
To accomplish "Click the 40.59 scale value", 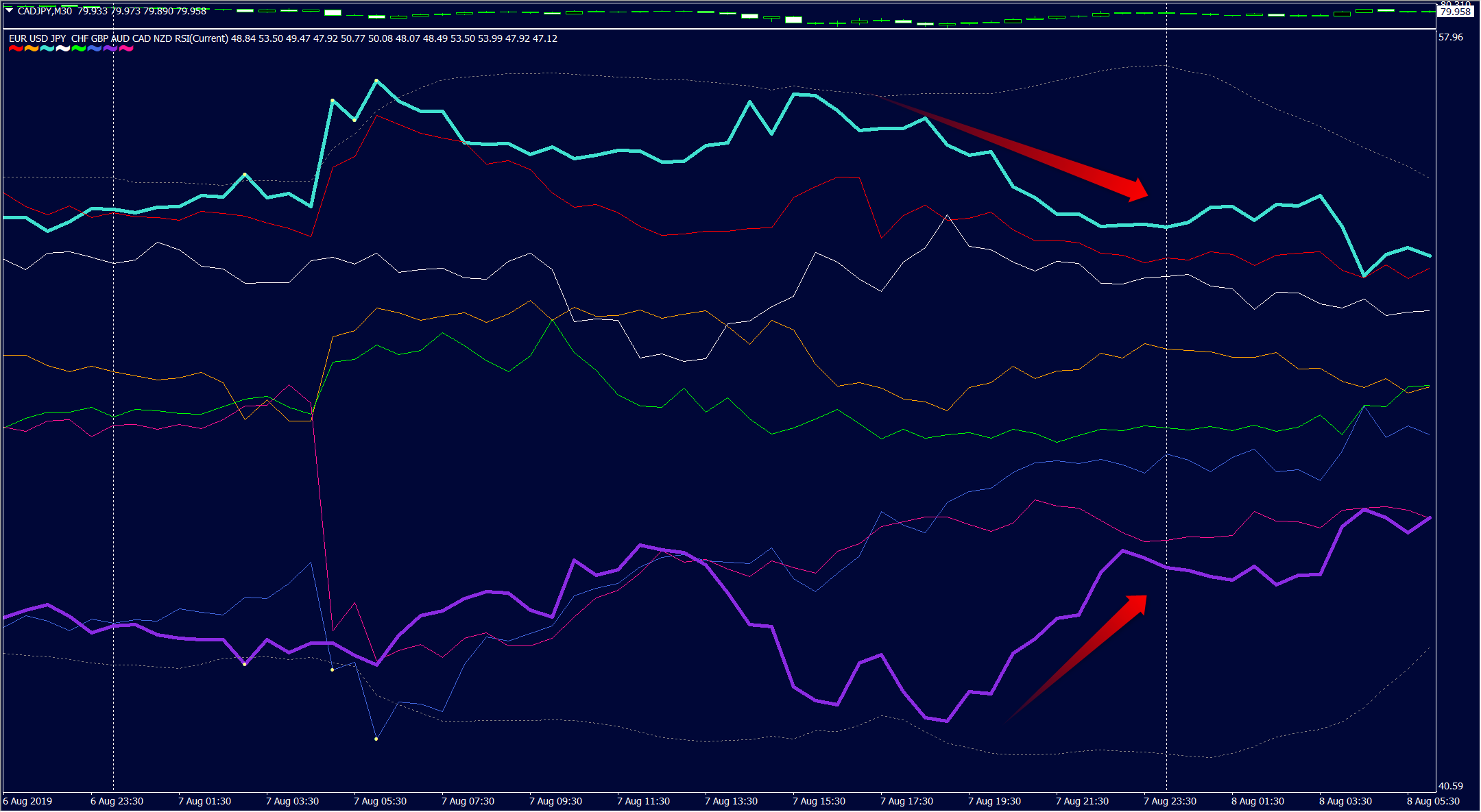I will [1451, 786].
